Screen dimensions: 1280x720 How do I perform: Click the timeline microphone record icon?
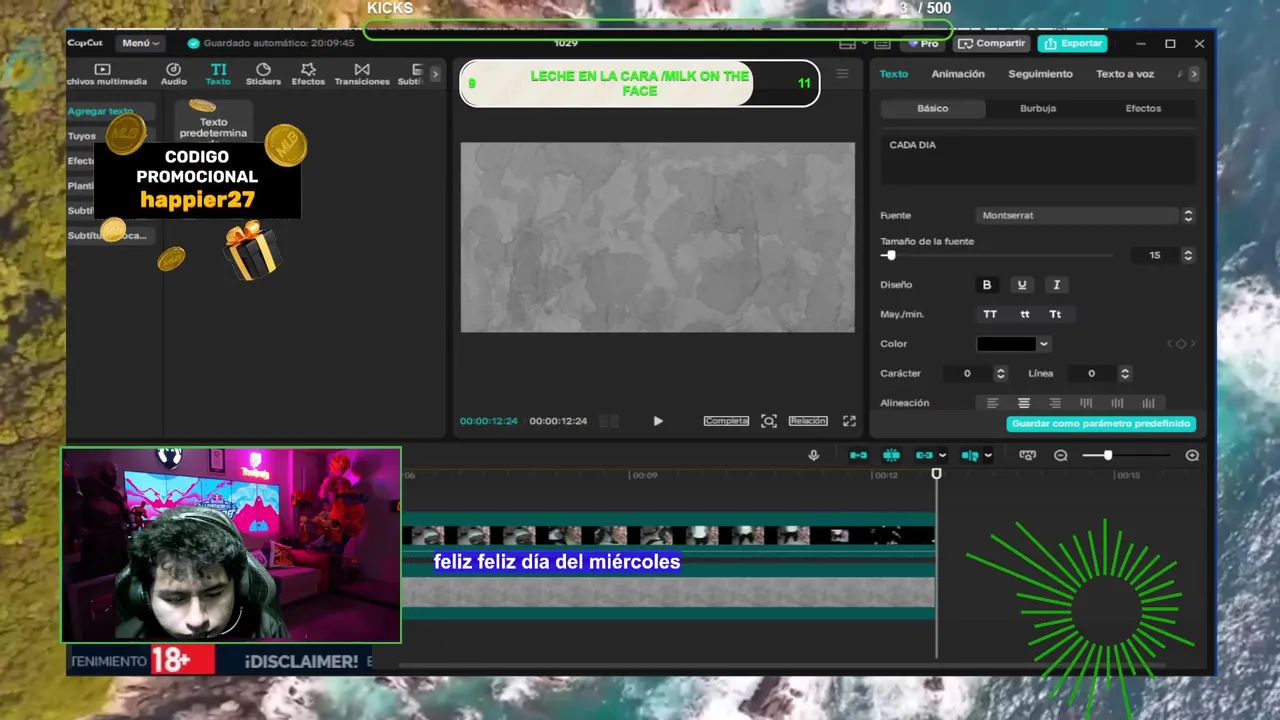814,455
